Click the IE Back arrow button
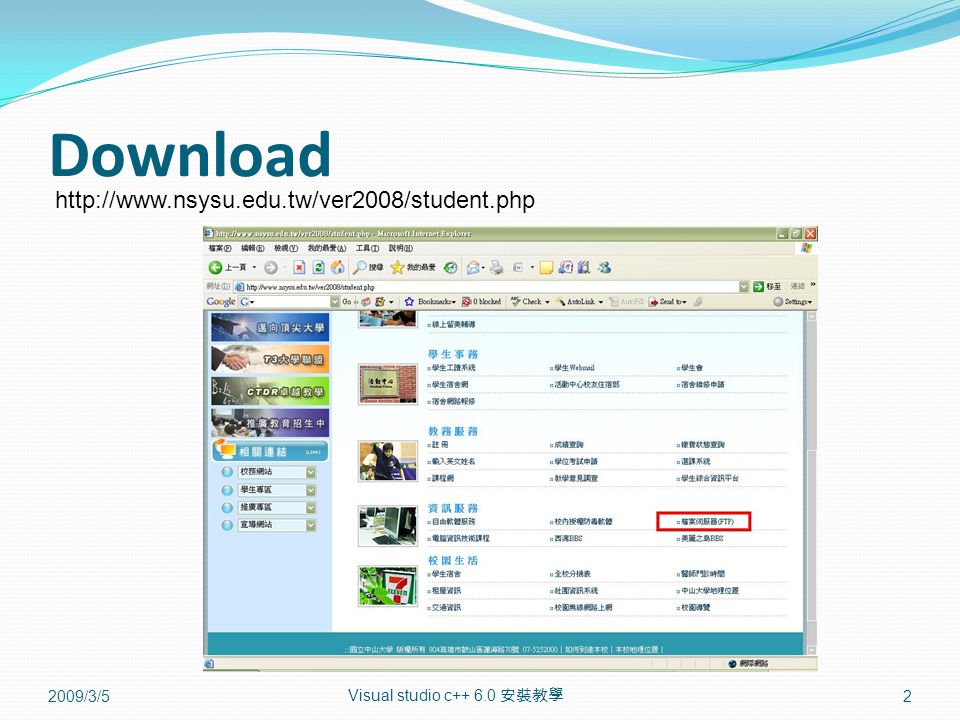This screenshot has height=720, width=960. 215,268
